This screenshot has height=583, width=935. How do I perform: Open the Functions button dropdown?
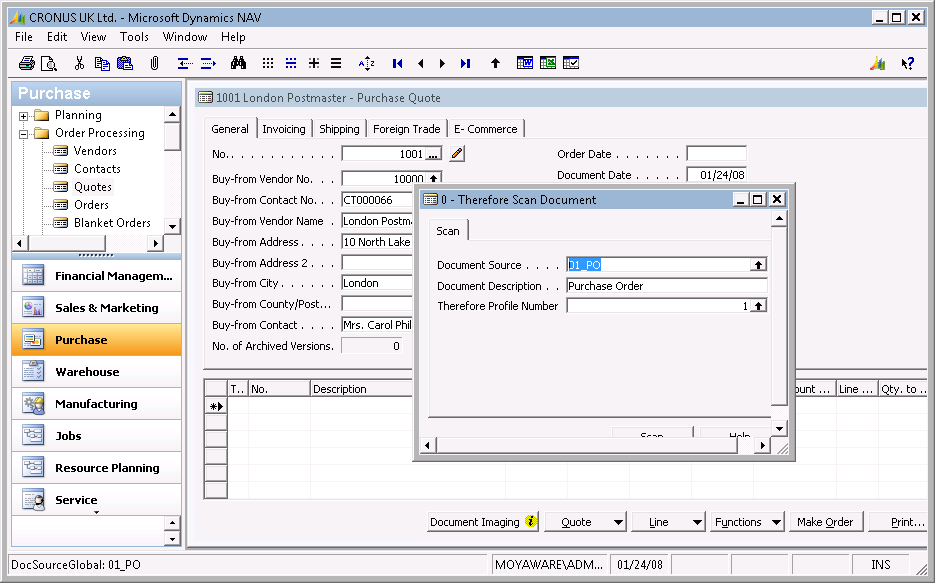(x=776, y=522)
